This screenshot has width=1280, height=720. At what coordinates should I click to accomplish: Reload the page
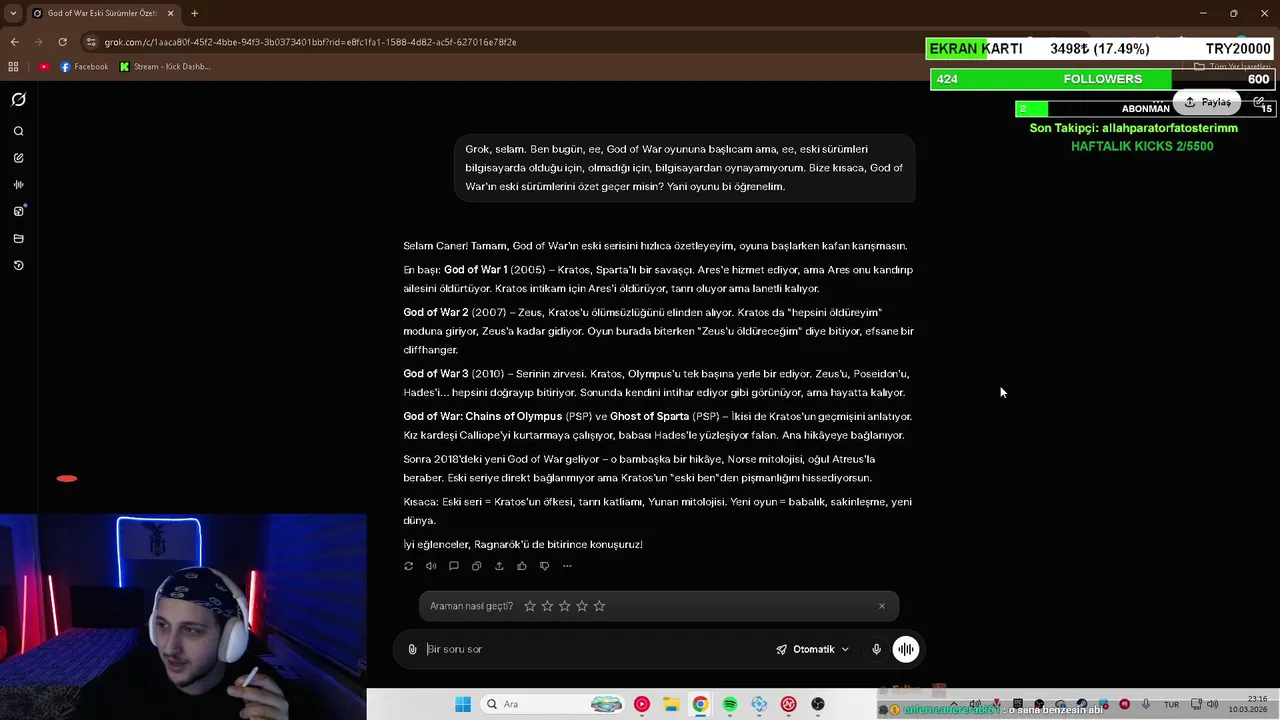(x=62, y=42)
